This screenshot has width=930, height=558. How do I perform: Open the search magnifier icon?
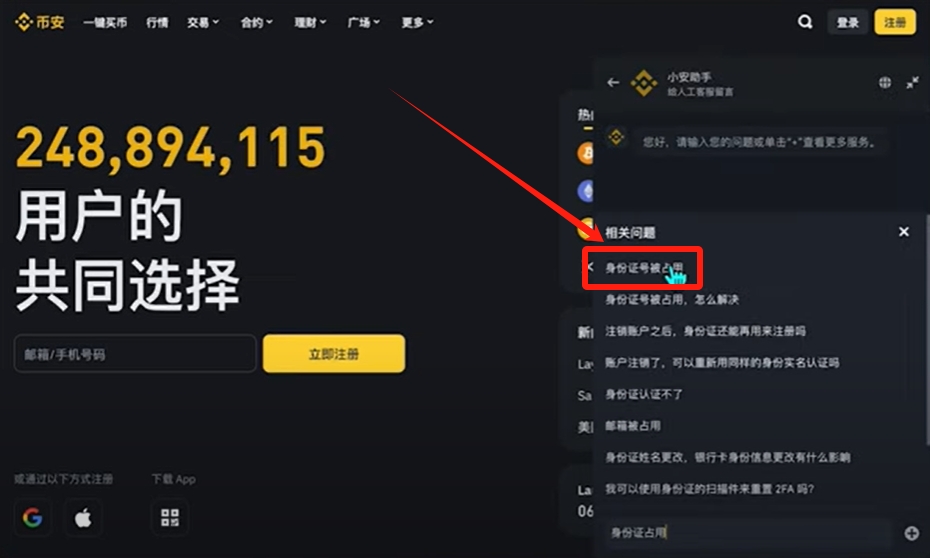pos(805,22)
